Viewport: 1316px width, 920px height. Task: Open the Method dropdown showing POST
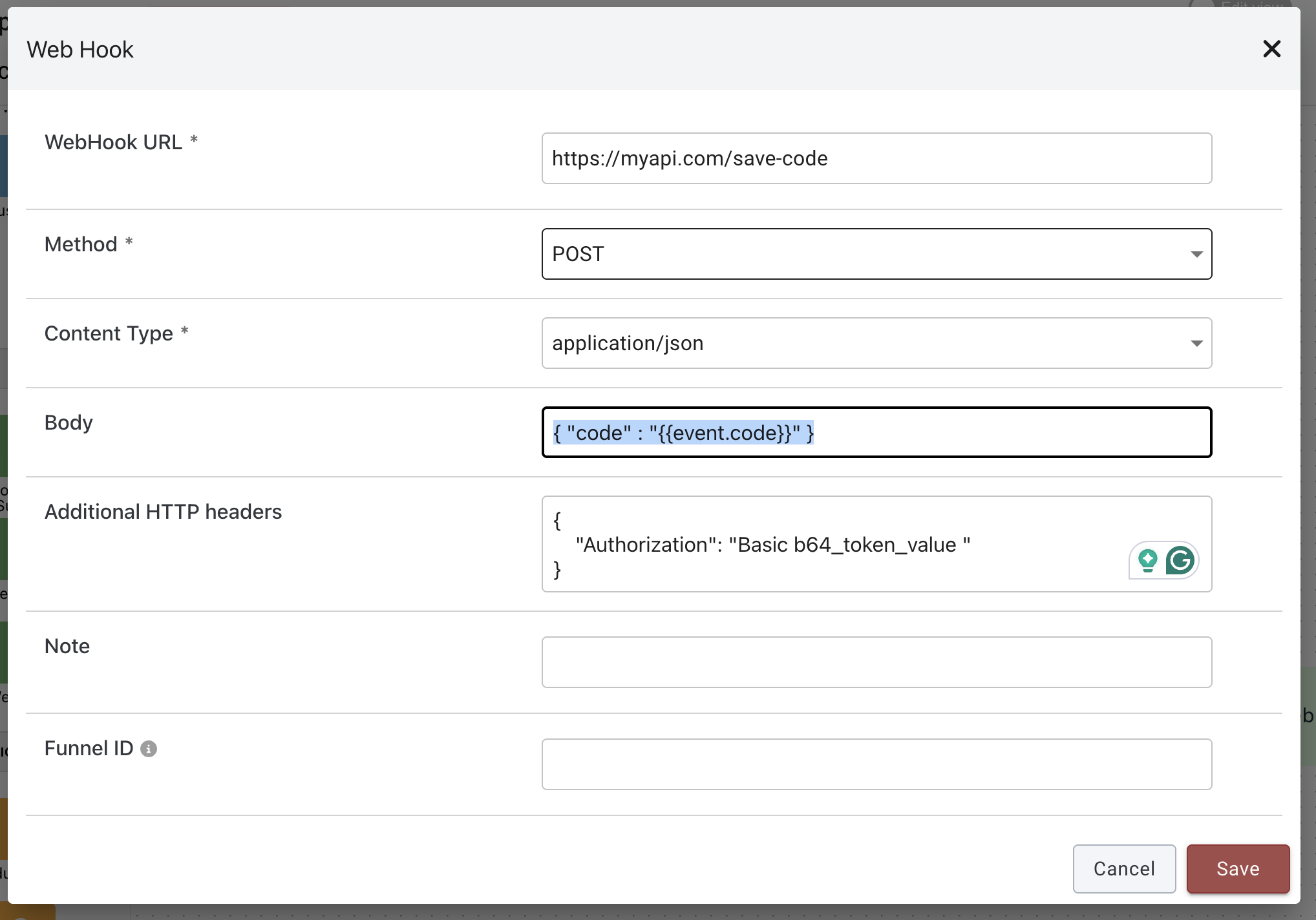point(876,254)
